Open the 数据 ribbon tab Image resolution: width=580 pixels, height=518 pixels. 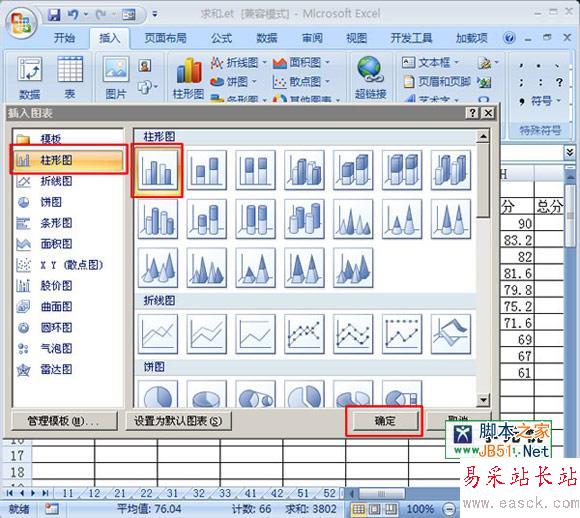[267, 38]
